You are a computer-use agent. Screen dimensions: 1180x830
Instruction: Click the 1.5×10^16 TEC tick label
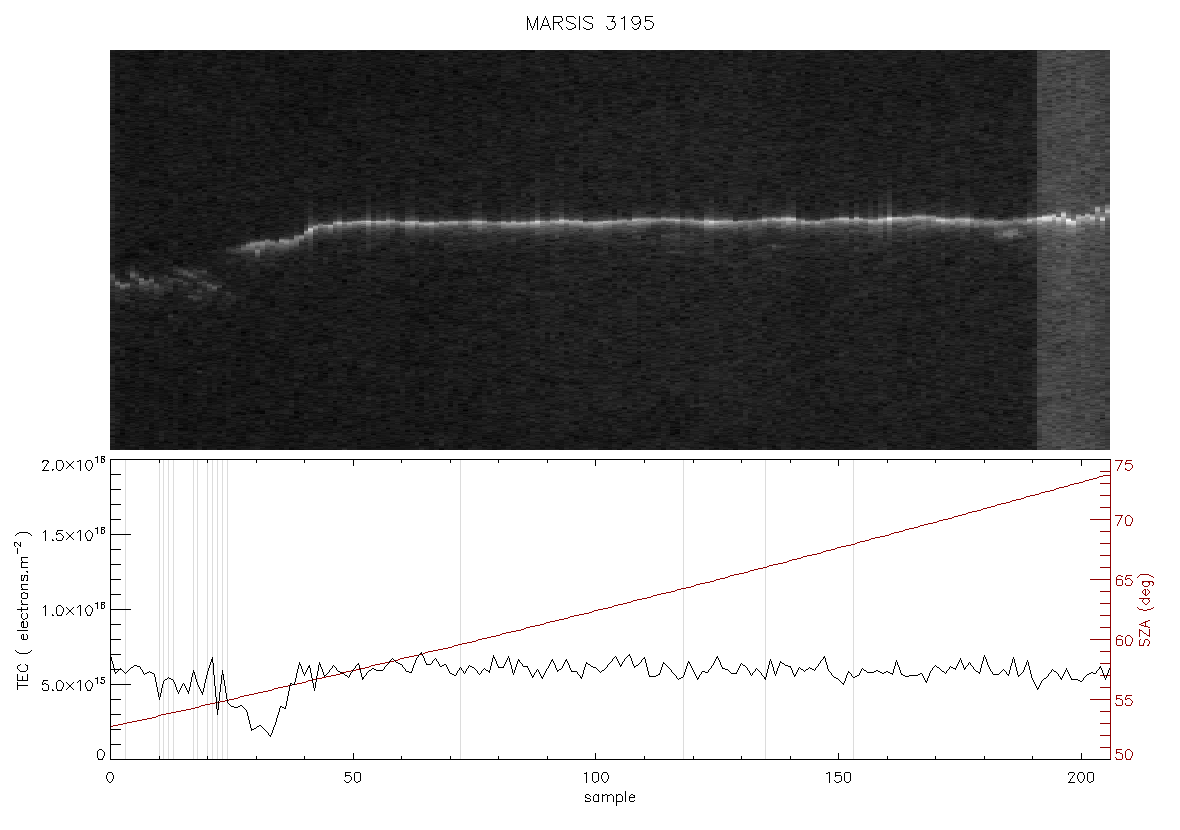73,534
